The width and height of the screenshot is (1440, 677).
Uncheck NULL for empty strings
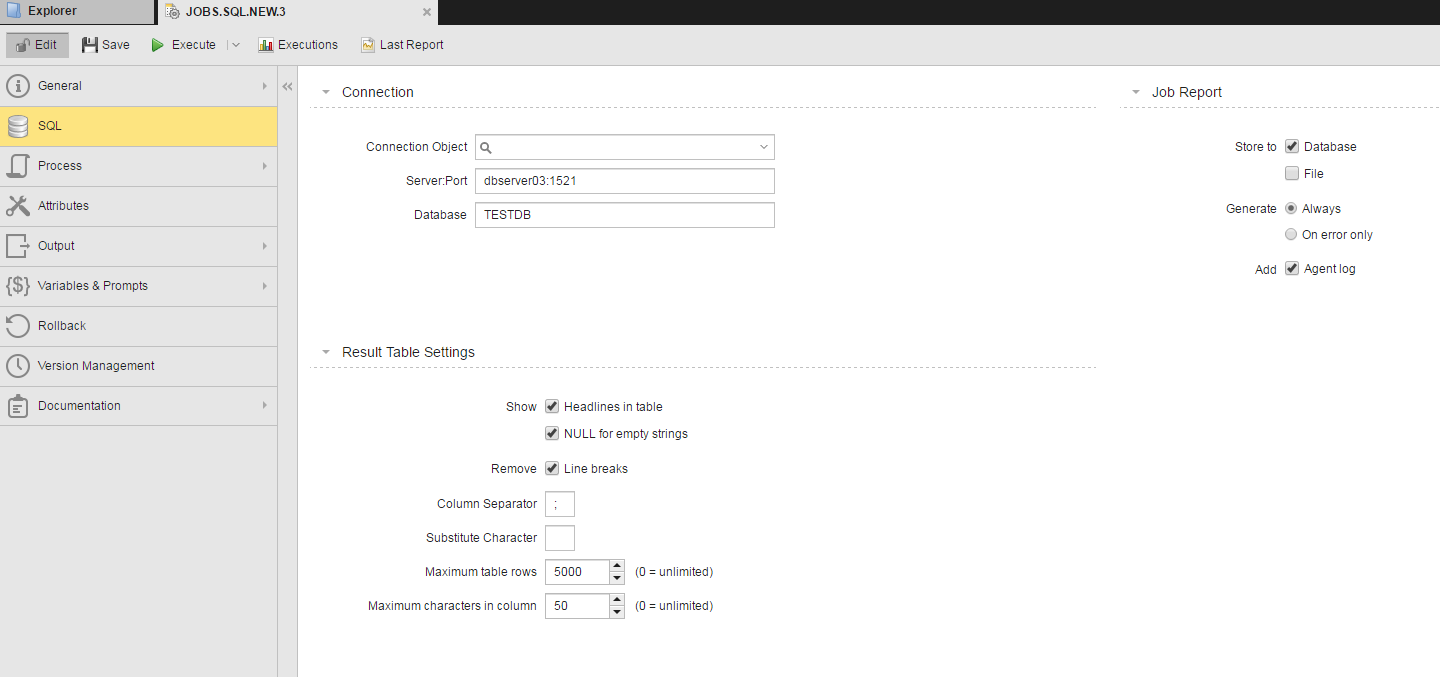552,433
